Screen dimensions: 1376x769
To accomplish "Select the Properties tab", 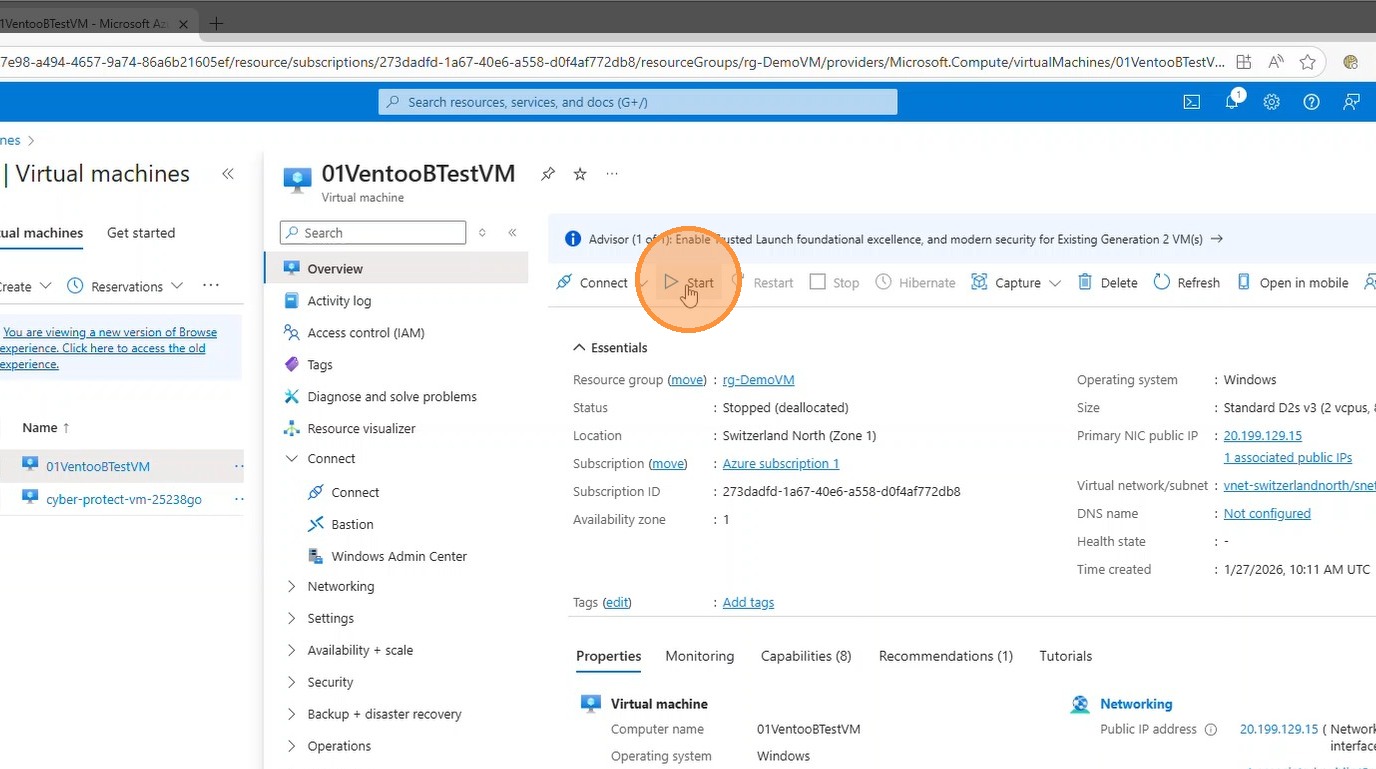I will coord(609,657).
